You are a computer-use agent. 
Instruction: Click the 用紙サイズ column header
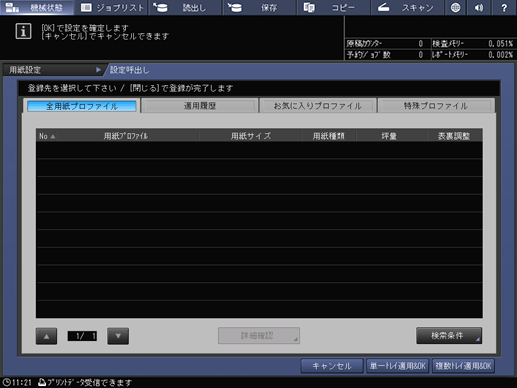[251, 136]
